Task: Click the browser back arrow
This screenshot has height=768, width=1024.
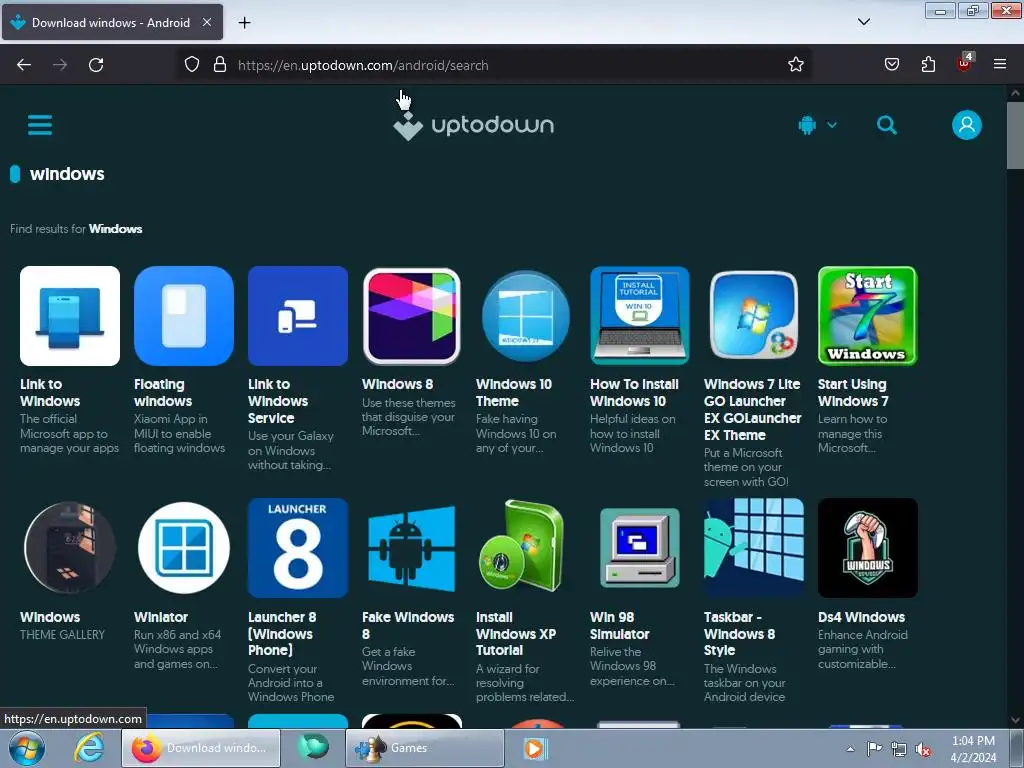Action: (24, 65)
